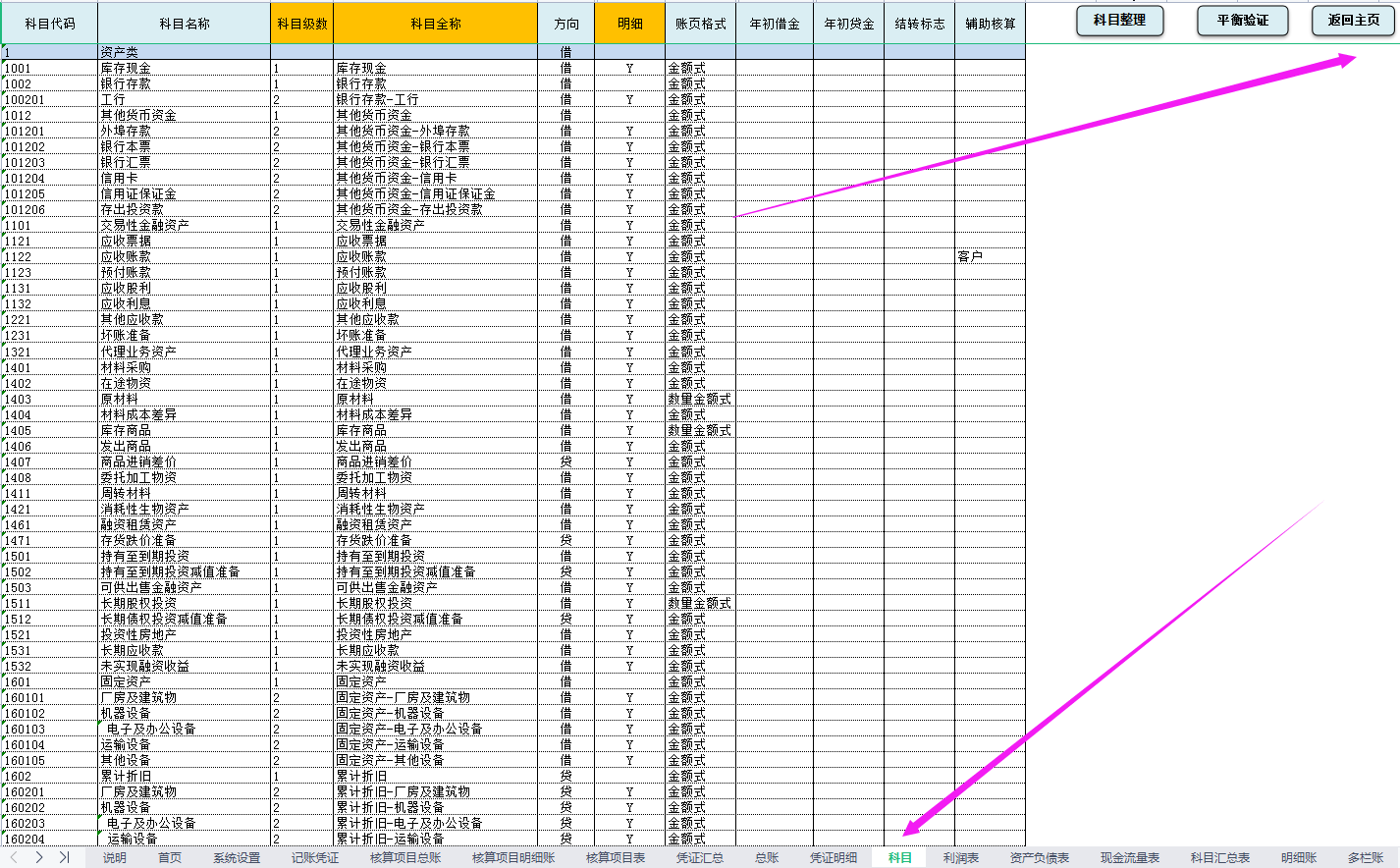
Task: Select account code cell 1321
Action: point(50,353)
